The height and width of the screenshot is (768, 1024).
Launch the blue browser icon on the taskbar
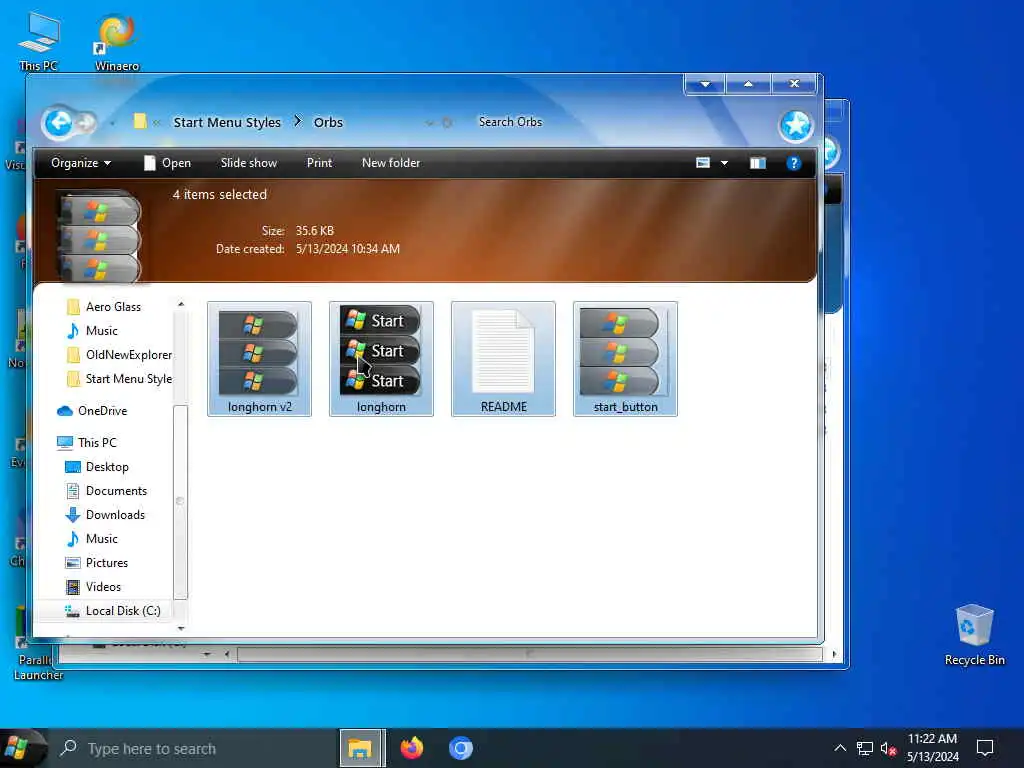pyautogui.click(x=460, y=748)
